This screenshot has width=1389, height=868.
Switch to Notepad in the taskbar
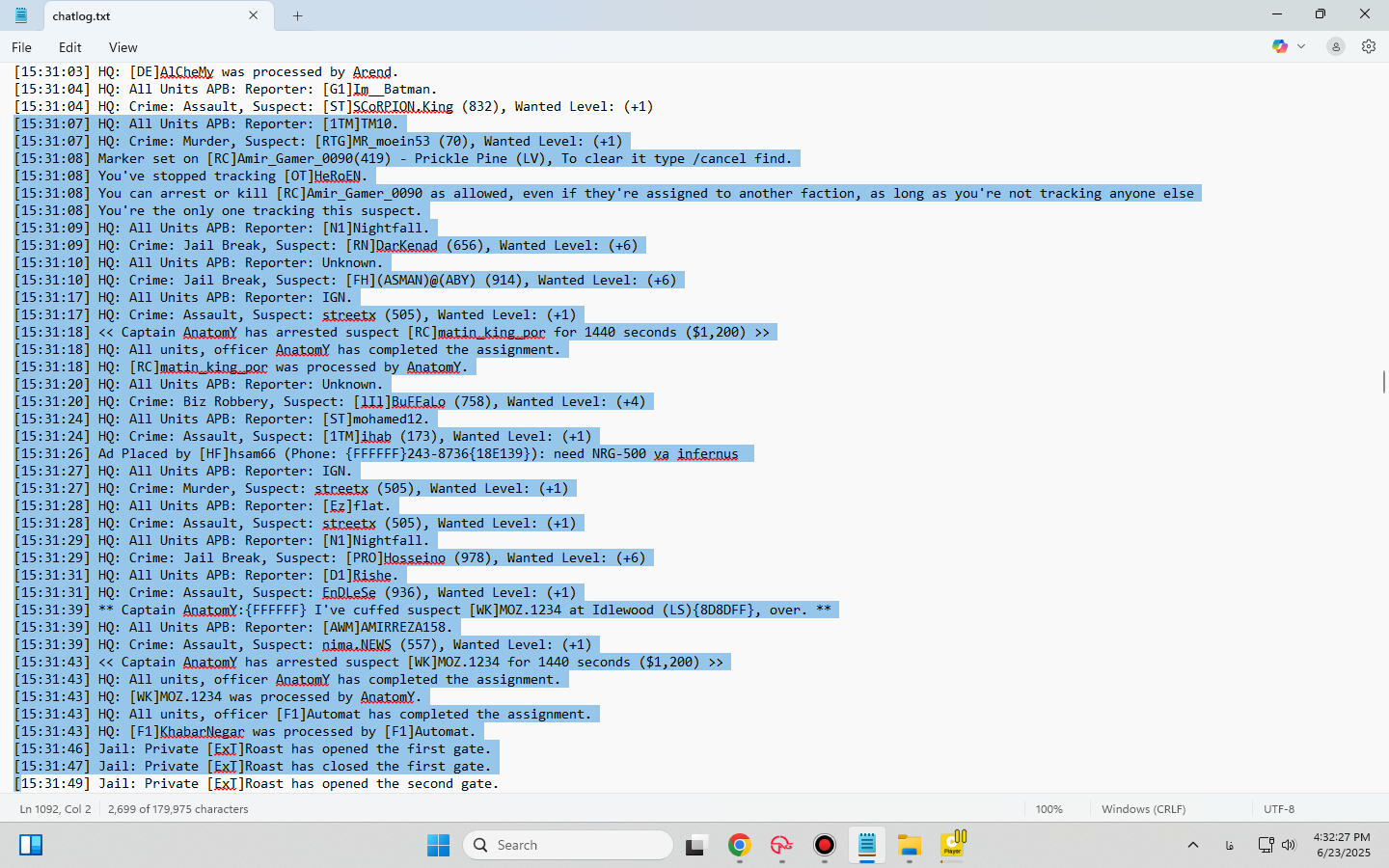[866, 845]
